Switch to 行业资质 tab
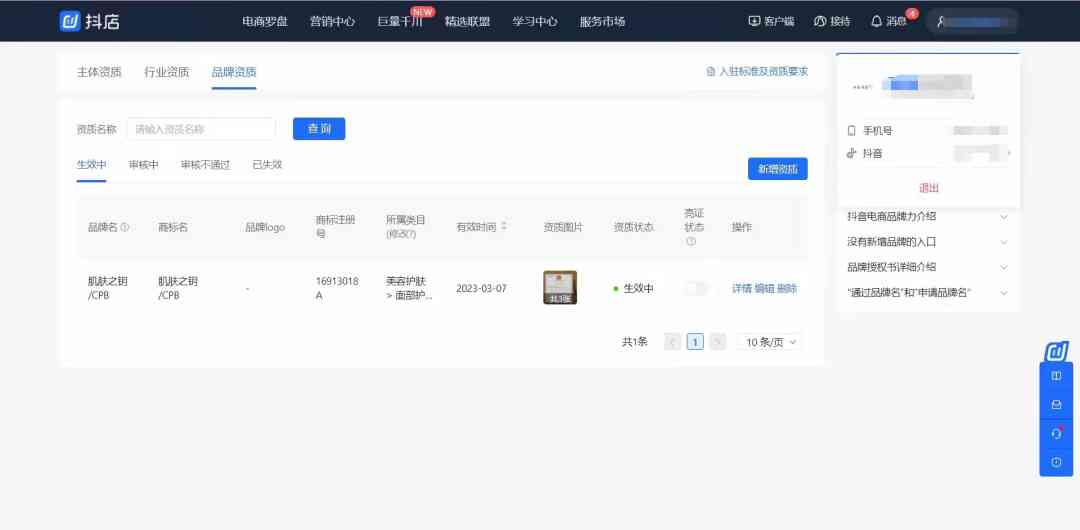The image size is (1080, 530). 166,72
